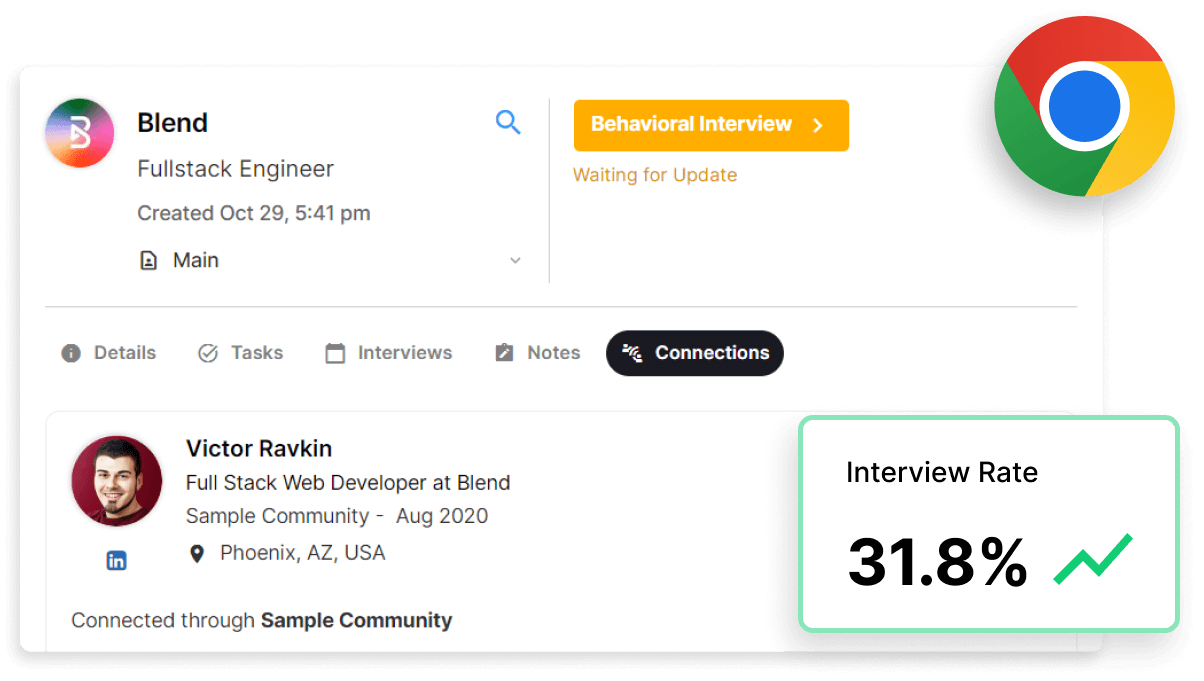Open Victor Ravkin's LinkedIn icon

pos(116,561)
